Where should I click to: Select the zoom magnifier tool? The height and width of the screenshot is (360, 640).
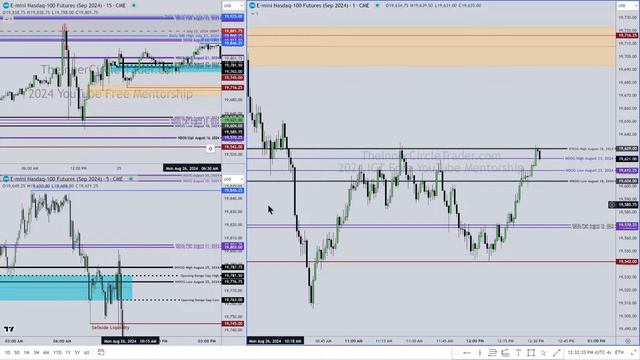coord(543,353)
